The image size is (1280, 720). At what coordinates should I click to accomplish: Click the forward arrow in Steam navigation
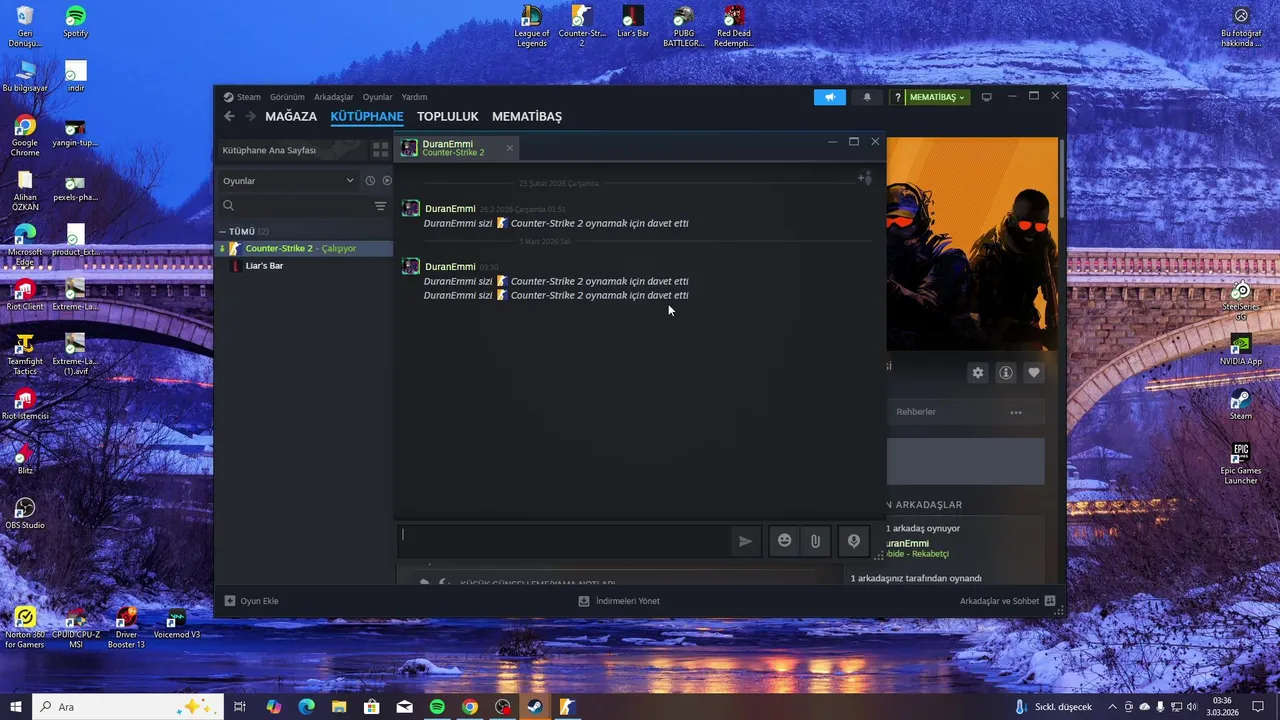[x=250, y=116]
